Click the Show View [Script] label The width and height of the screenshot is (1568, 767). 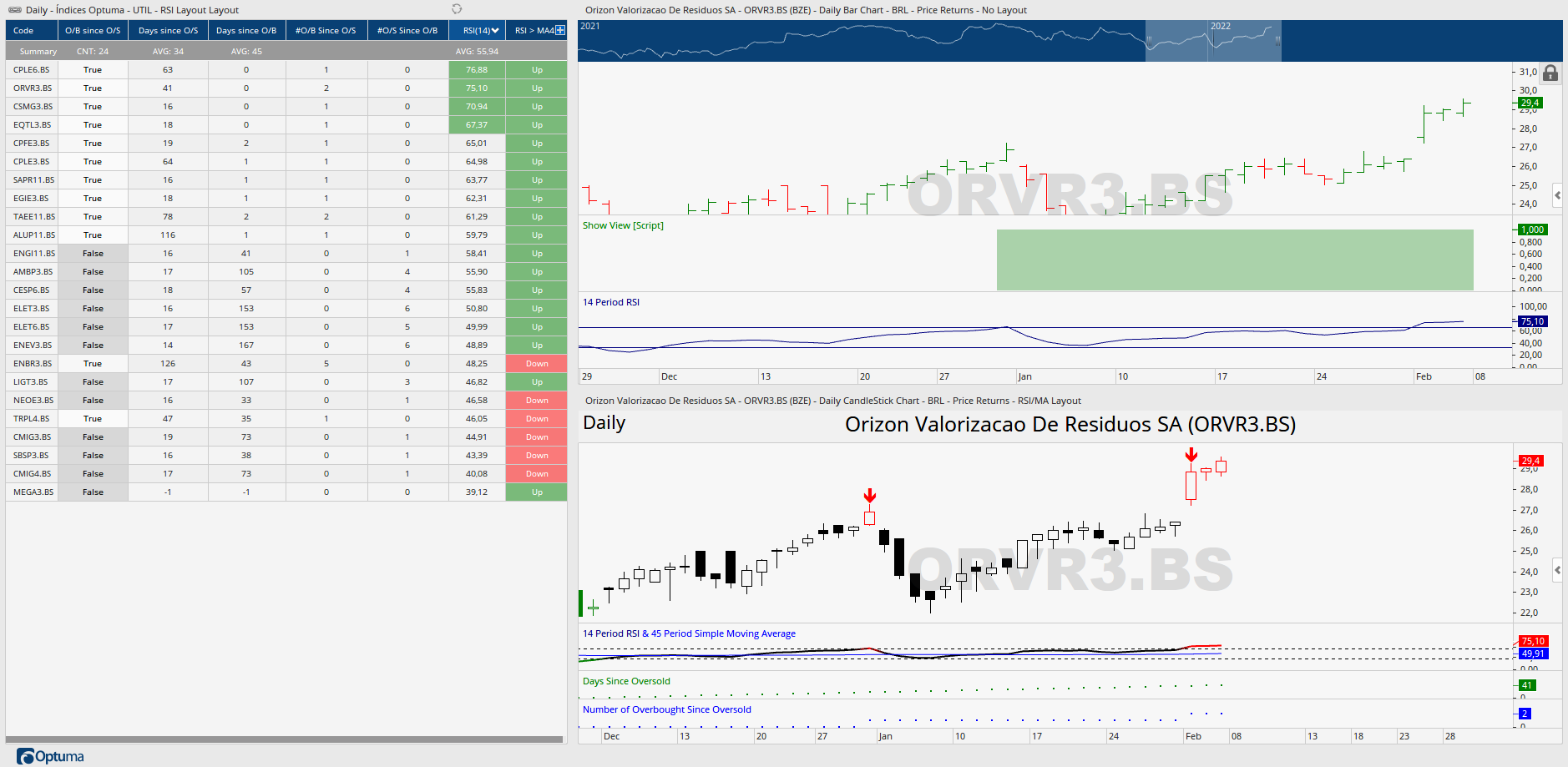(623, 225)
